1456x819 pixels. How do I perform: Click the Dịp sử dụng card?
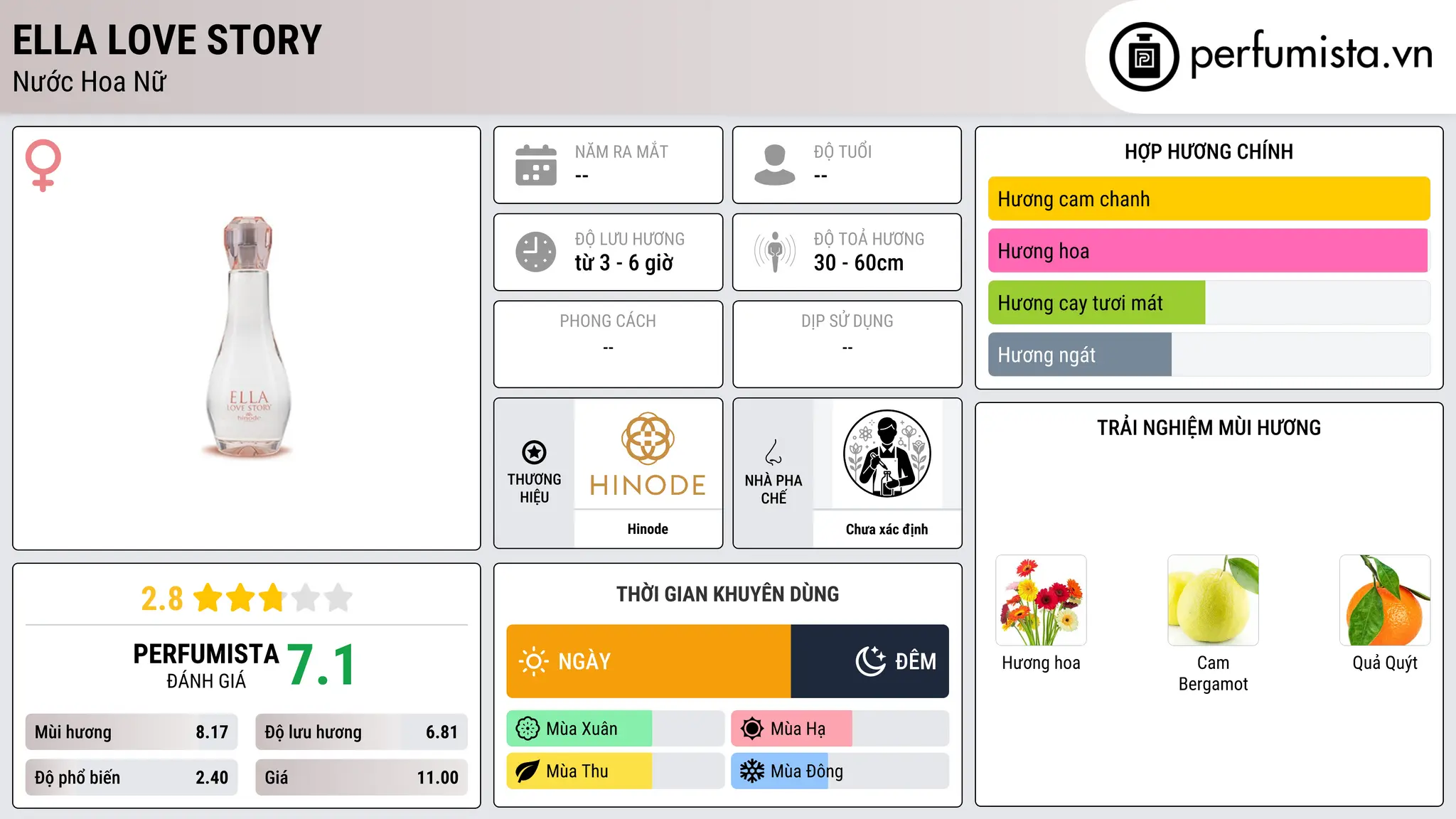pyautogui.click(x=847, y=344)
